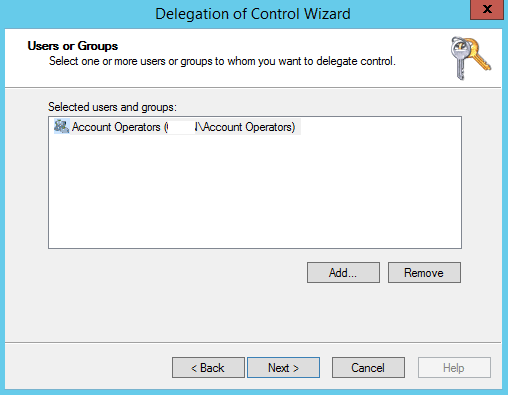
Task: Remove the selected group from list
Action: coord(424,273)
